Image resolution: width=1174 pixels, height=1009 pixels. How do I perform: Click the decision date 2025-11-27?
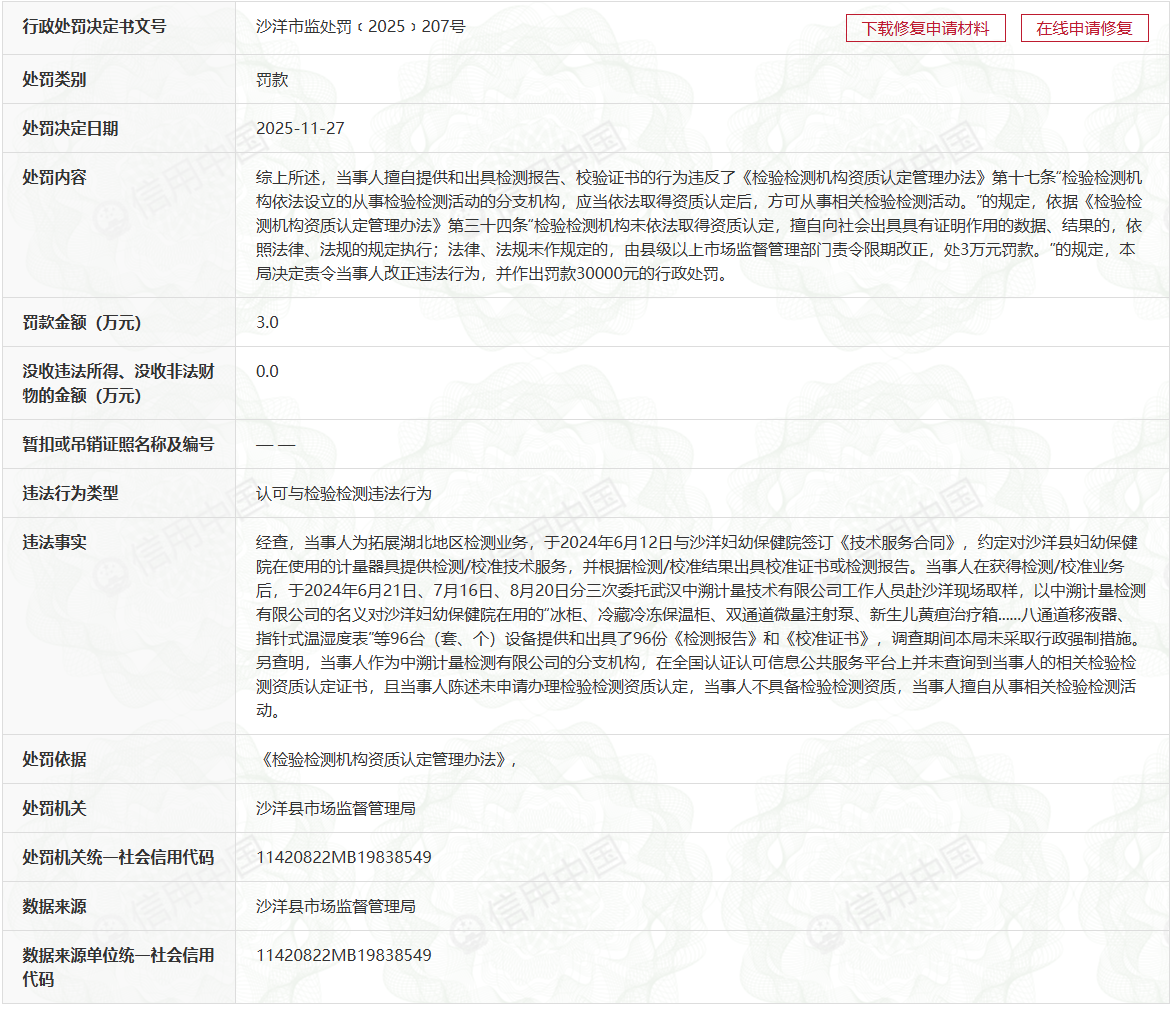[300, 128]
